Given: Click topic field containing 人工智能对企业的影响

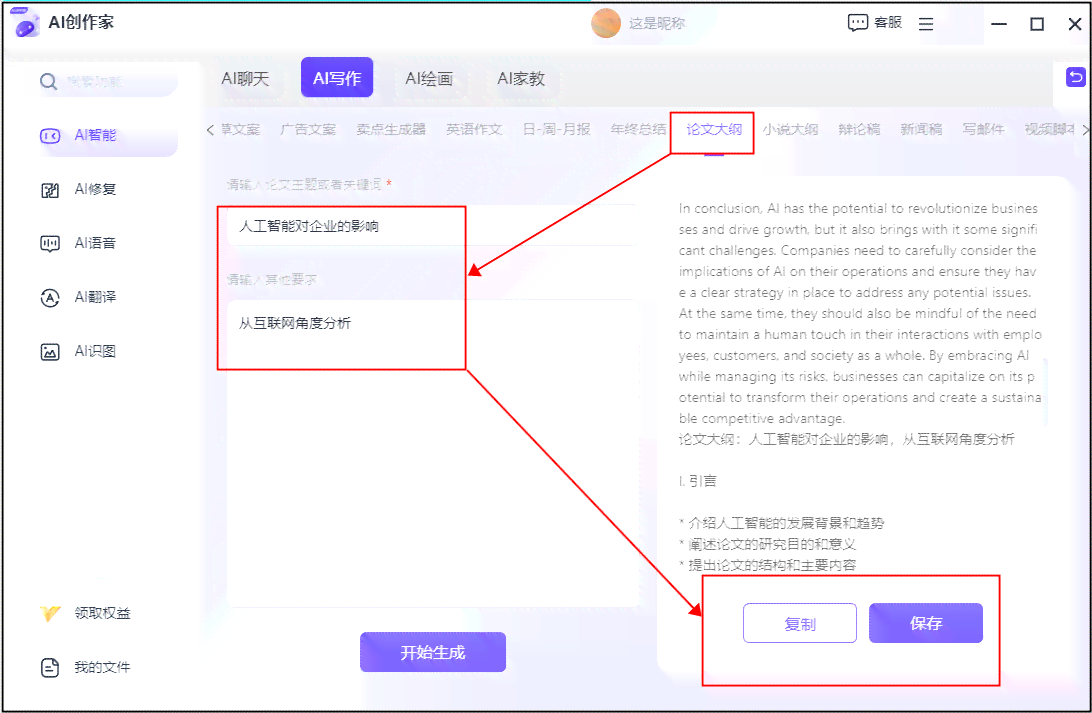Looking at the screenshot, I should (x=432, y=226).
